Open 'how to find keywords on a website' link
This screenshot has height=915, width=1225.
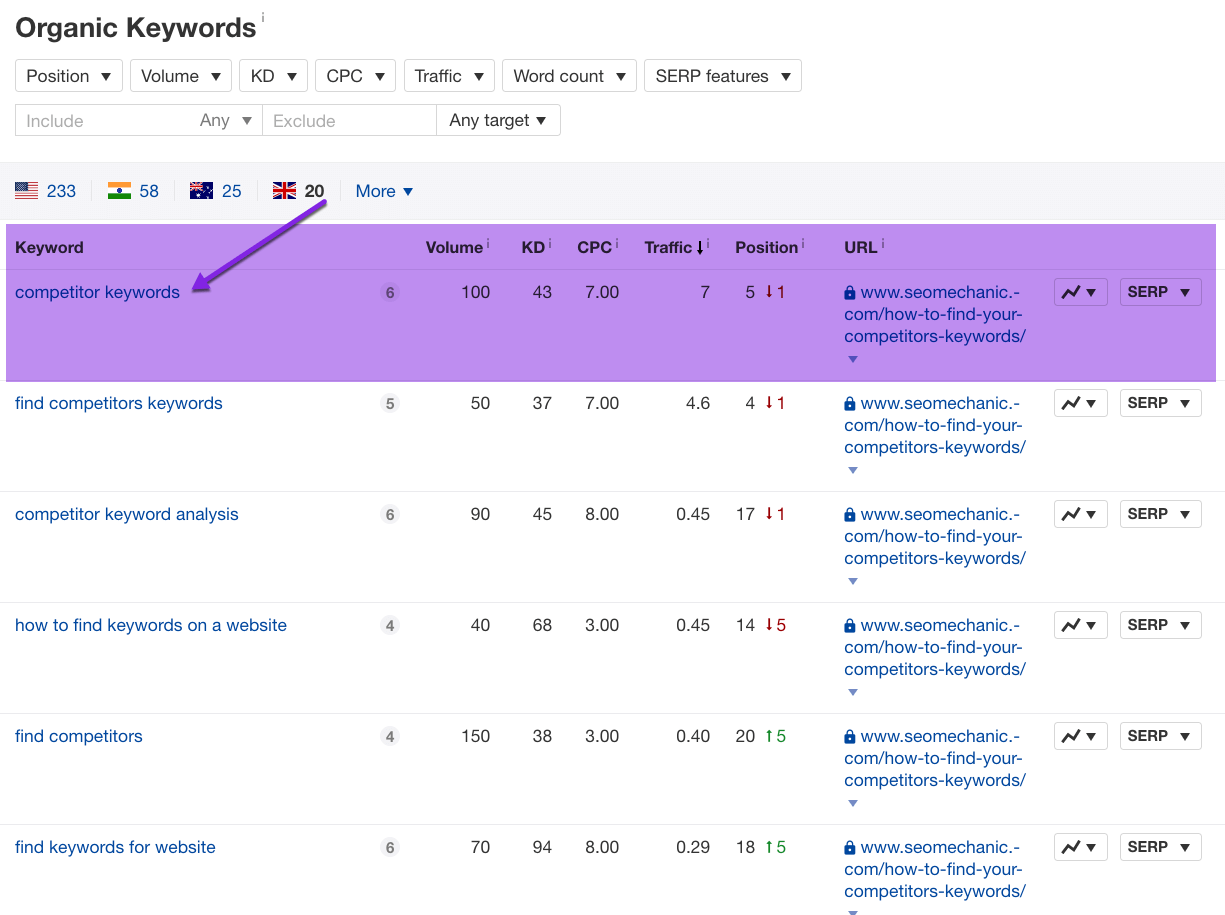tap(151, 625)
